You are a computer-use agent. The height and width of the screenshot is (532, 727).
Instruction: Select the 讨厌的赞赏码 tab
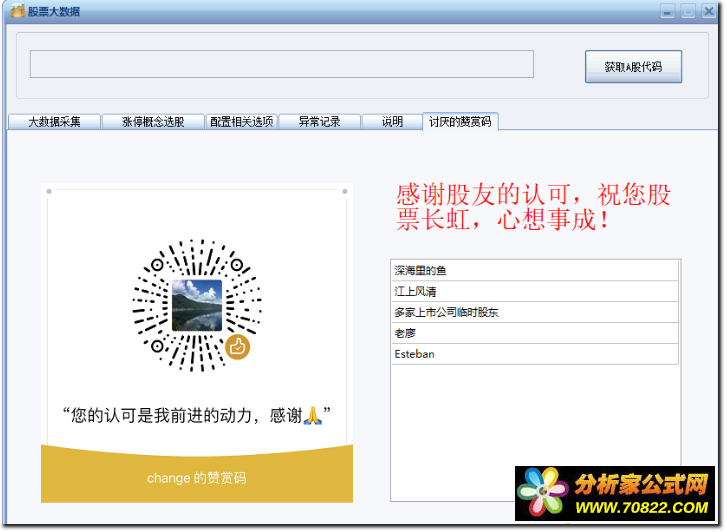click(460, 122)
